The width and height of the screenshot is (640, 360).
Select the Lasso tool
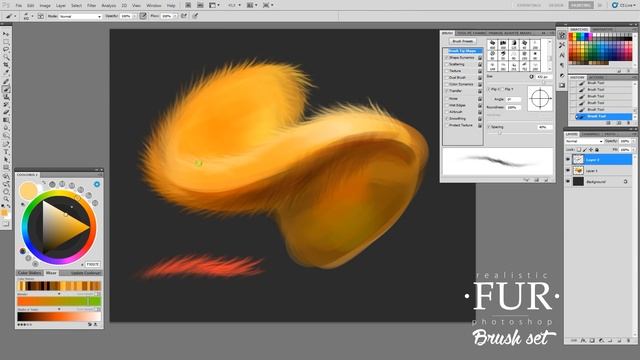coord(6,49)
